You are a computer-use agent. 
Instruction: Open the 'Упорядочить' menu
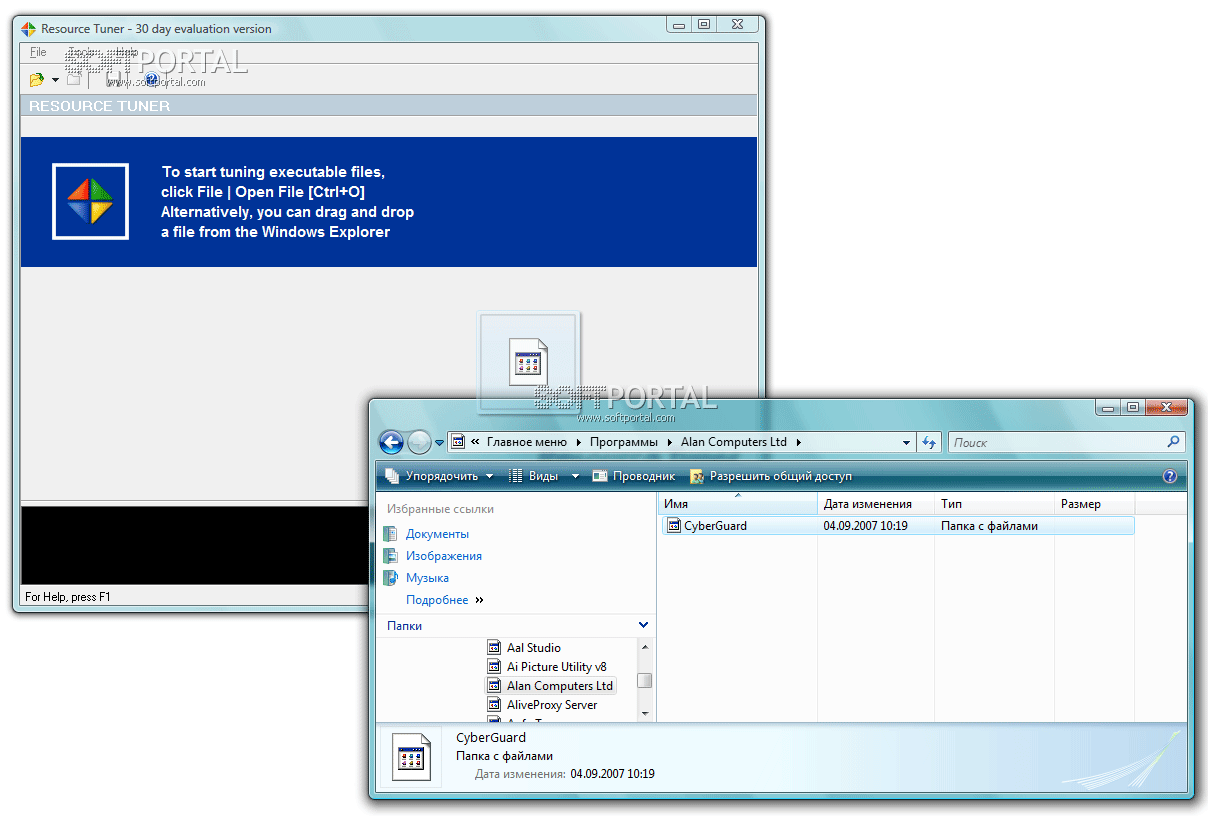[440, 476]
